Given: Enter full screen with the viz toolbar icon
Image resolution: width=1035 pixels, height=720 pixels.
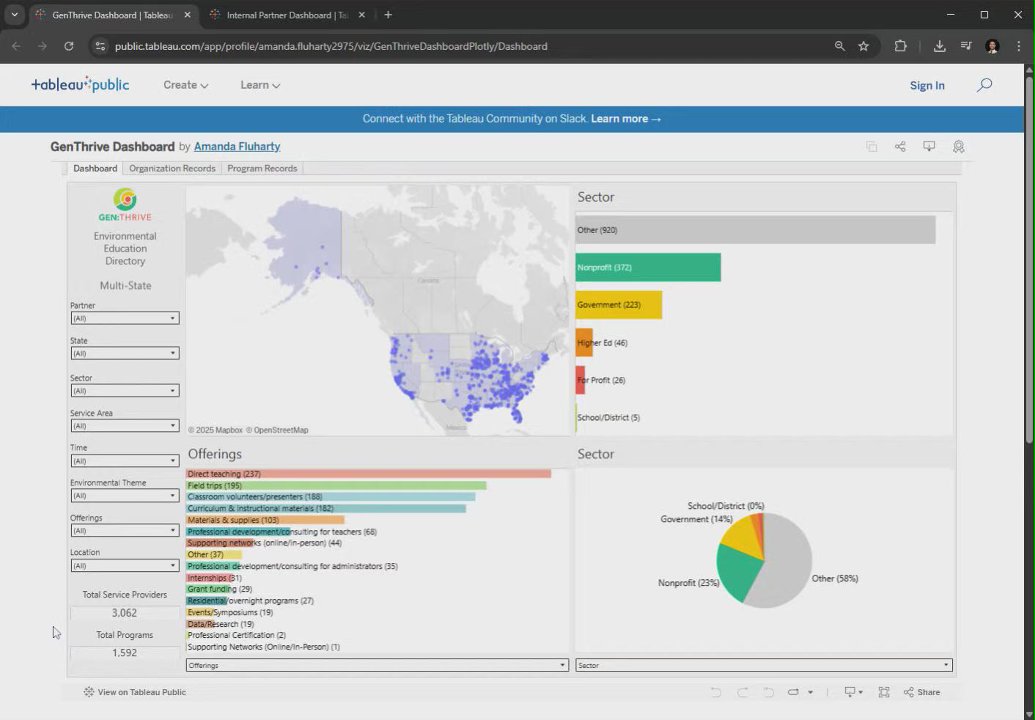Looking at the screenshot, I should click(884, 692).
